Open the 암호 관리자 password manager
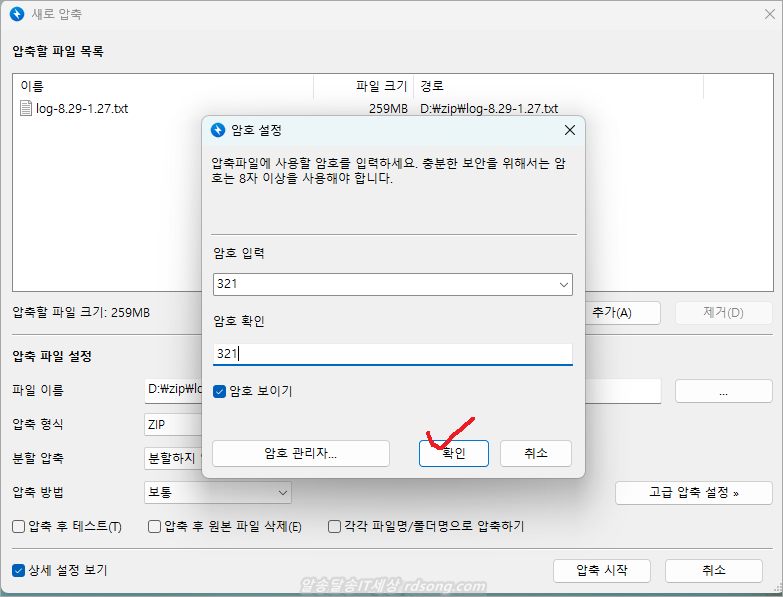Image resolution: width=783 pixels, height=597 pixels. pos(300,453)
